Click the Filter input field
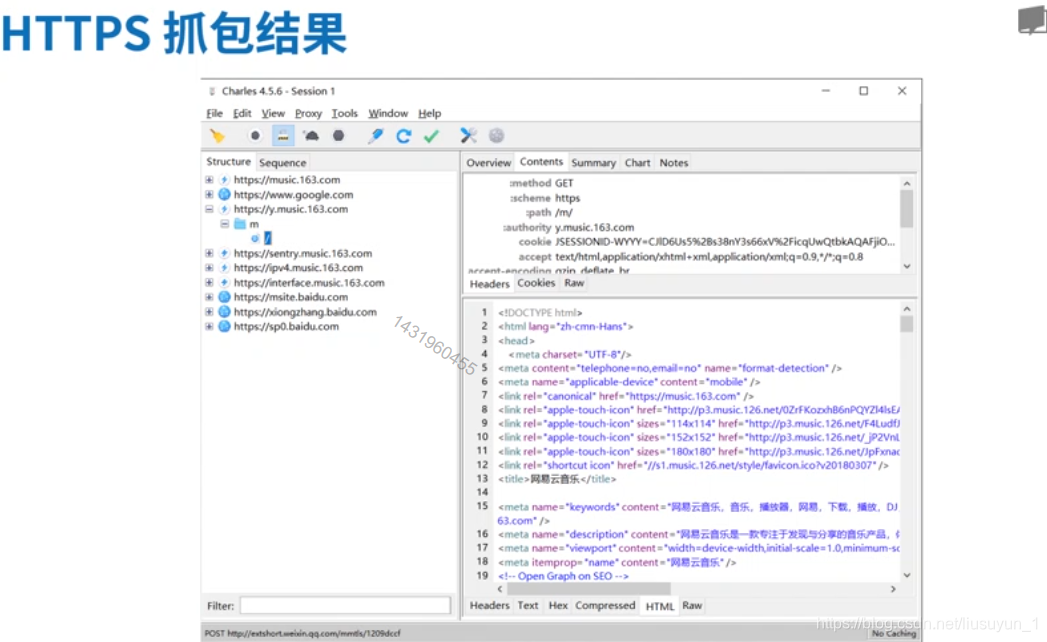The width and height of the screenshot is (1047, 642). click(x=345, y=605)
